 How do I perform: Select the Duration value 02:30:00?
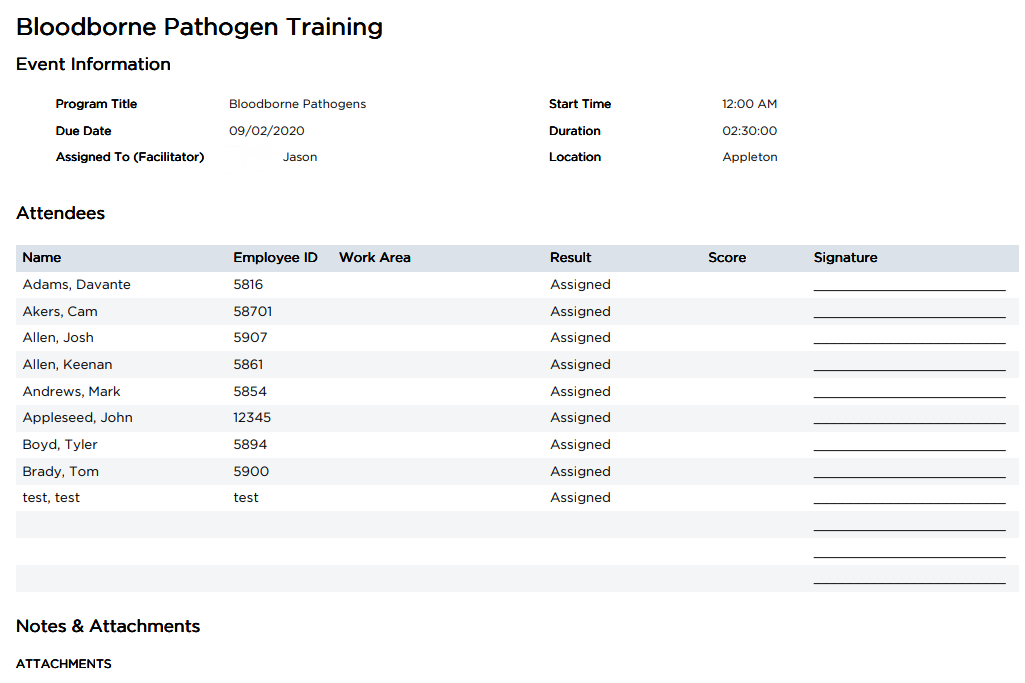coord(750,131)
